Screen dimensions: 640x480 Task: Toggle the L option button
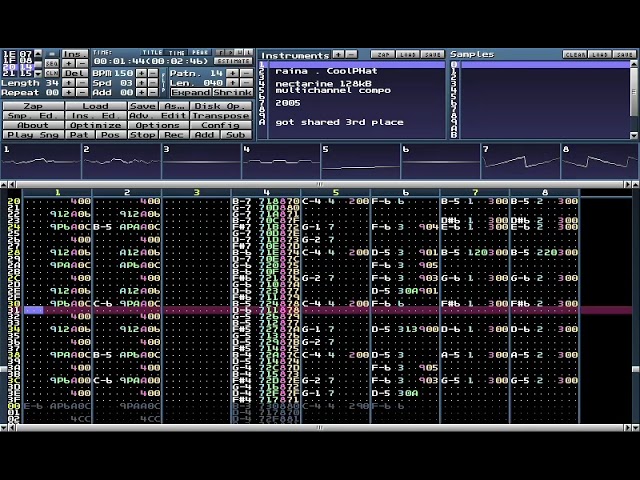coord(248,53)
